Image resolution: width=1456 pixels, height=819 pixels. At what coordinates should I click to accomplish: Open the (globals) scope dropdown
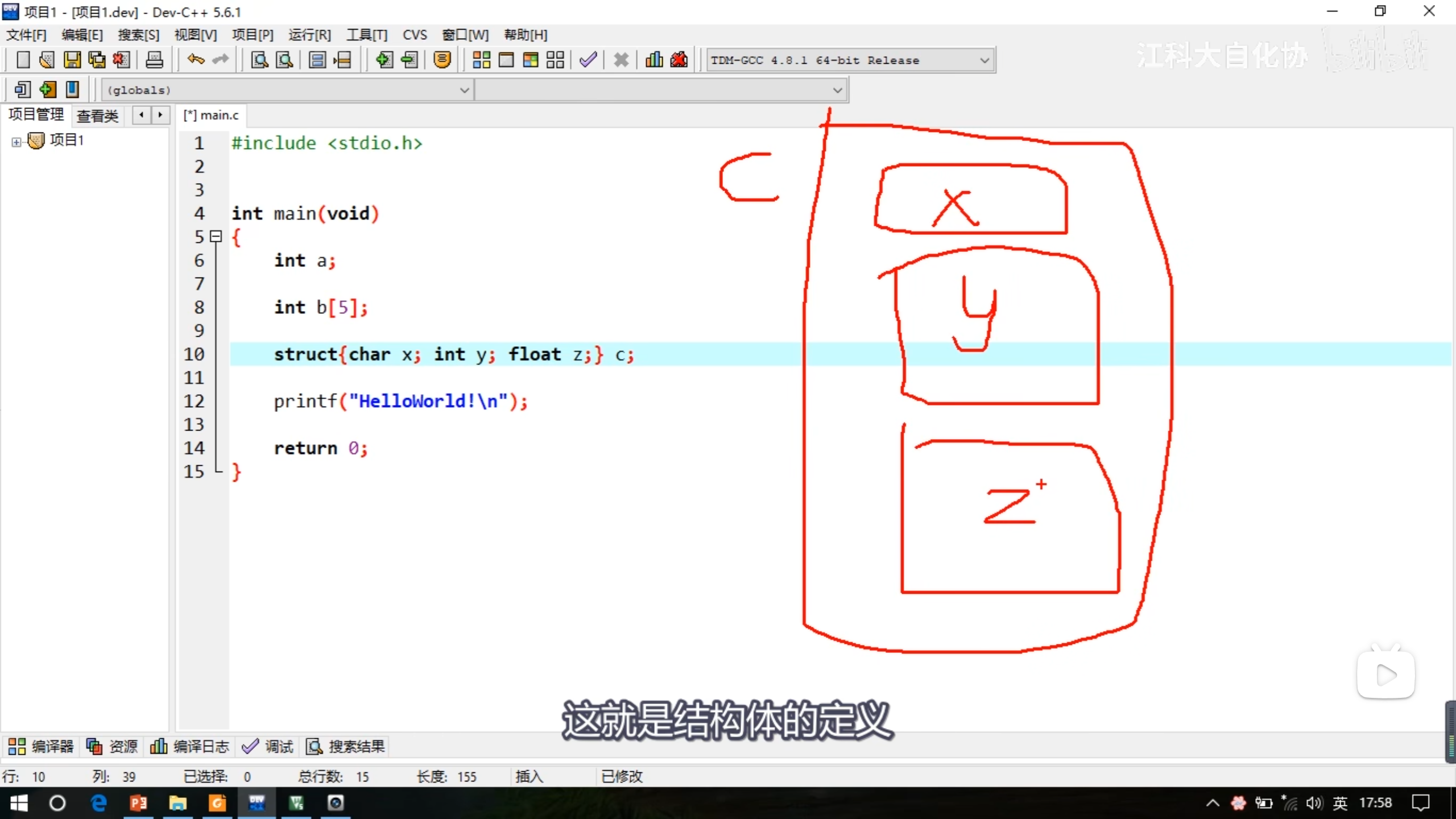(464, 90)
